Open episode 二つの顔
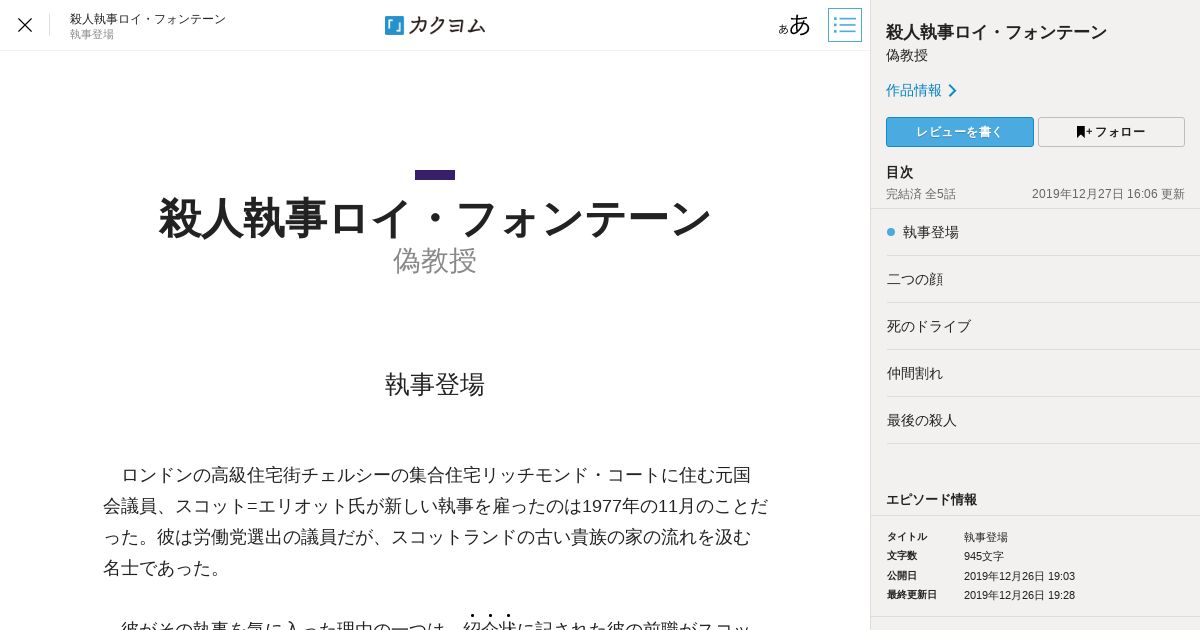1200x630 pixels. pyautogui.click(x=1043, y=279)
